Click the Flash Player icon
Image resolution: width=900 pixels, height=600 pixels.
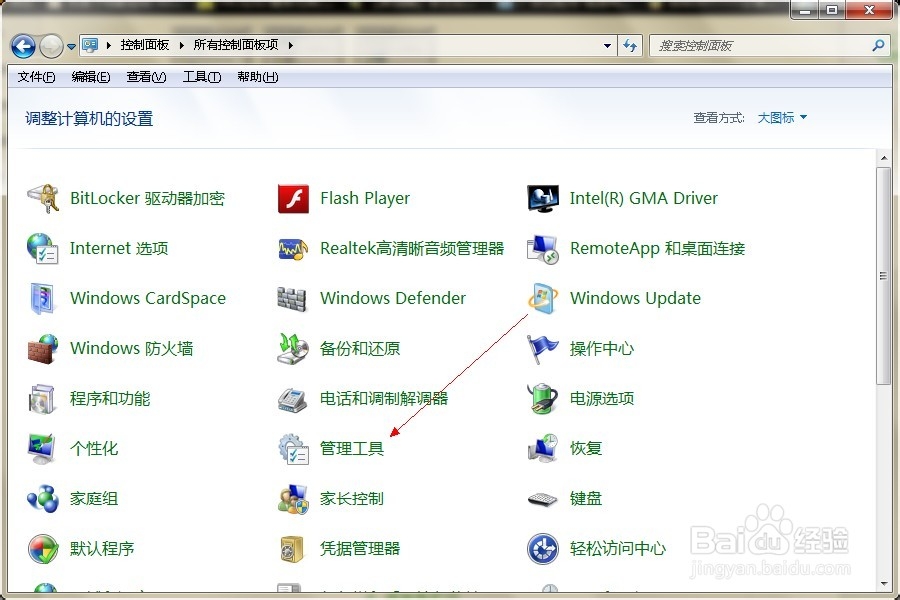293,199
